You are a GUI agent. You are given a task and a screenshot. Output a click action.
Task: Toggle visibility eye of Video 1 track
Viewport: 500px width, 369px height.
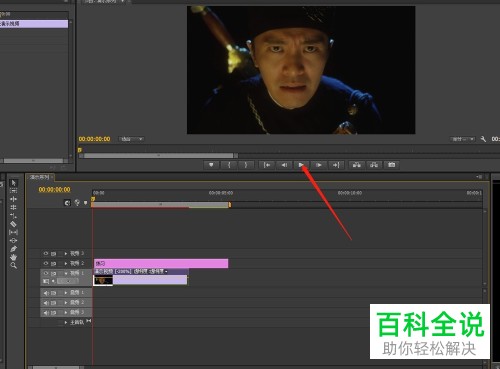click(46, 273)
